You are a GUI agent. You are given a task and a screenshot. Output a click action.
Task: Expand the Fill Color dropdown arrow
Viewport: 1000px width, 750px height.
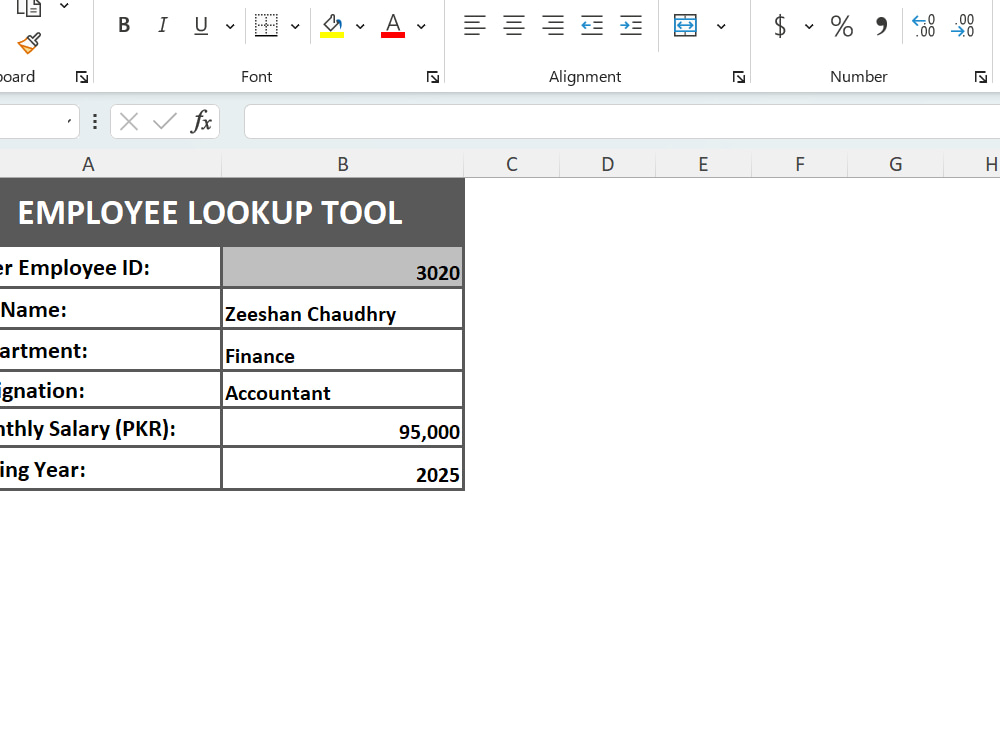point(360,26)
